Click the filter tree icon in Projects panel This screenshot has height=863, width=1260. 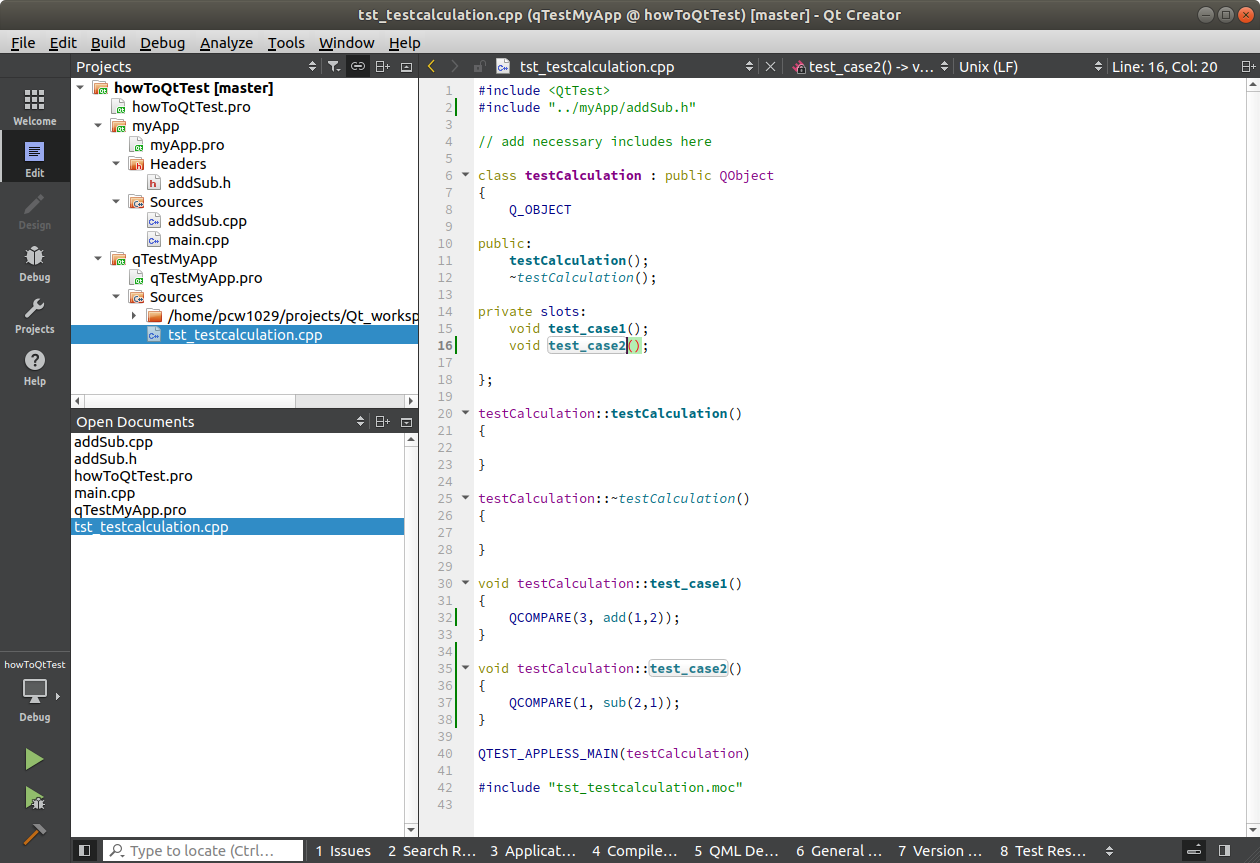point(334,67)
